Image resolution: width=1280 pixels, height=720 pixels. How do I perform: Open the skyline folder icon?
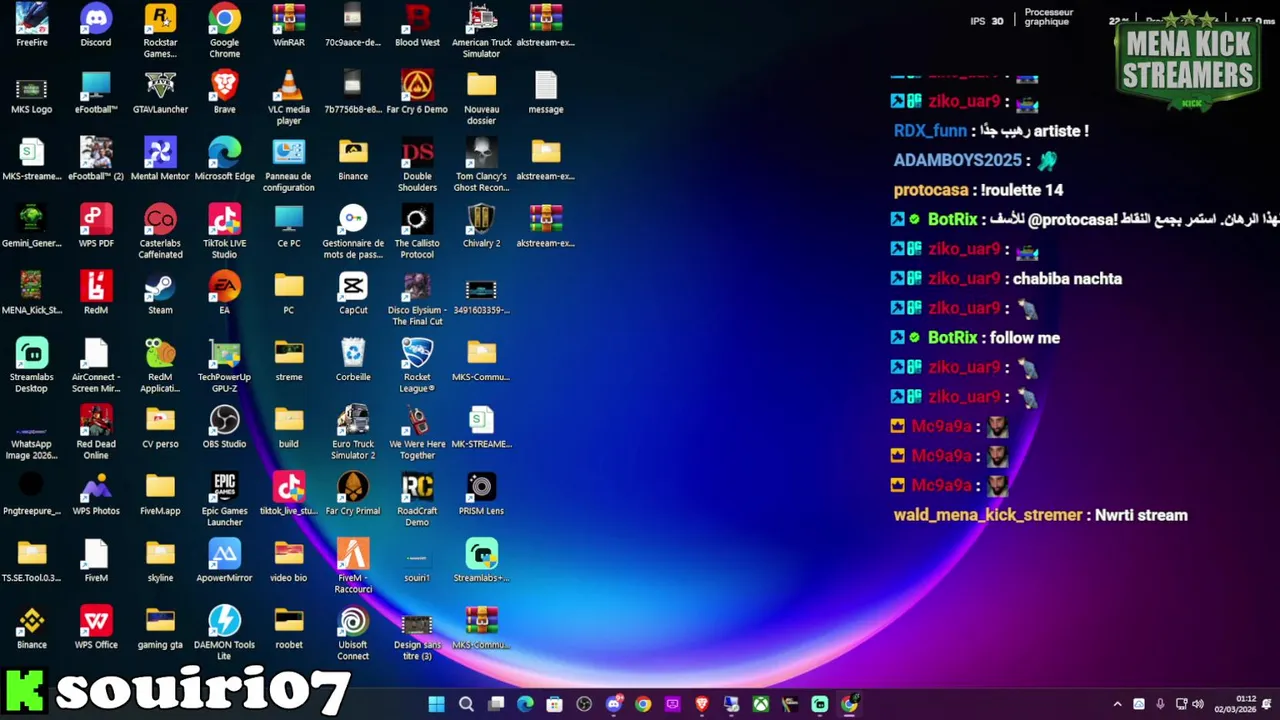pos(160,561)
